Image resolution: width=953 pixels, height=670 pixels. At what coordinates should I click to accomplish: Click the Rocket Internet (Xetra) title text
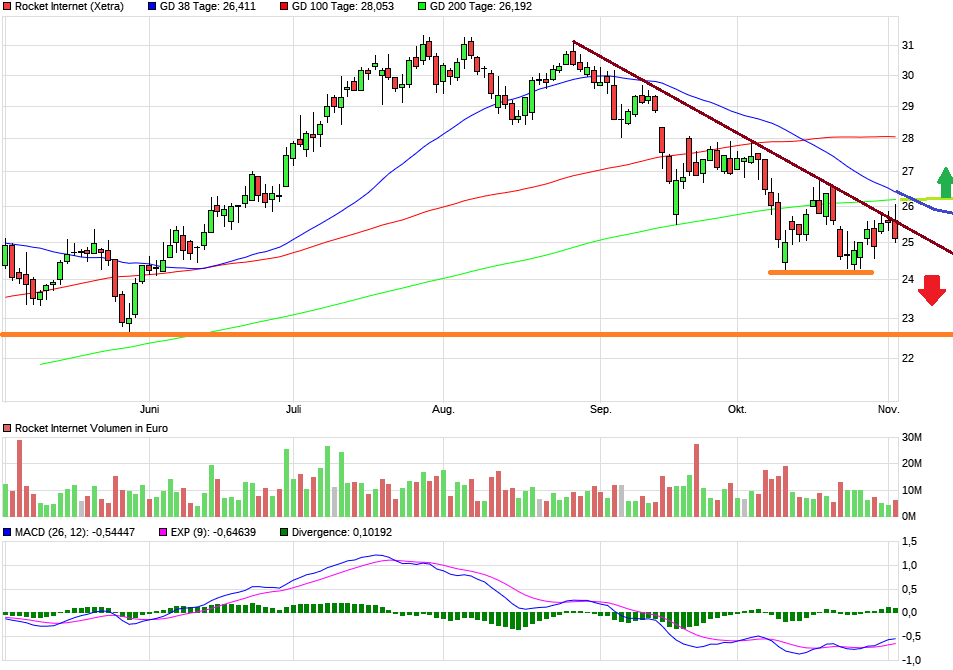click(x=70, y=6)
